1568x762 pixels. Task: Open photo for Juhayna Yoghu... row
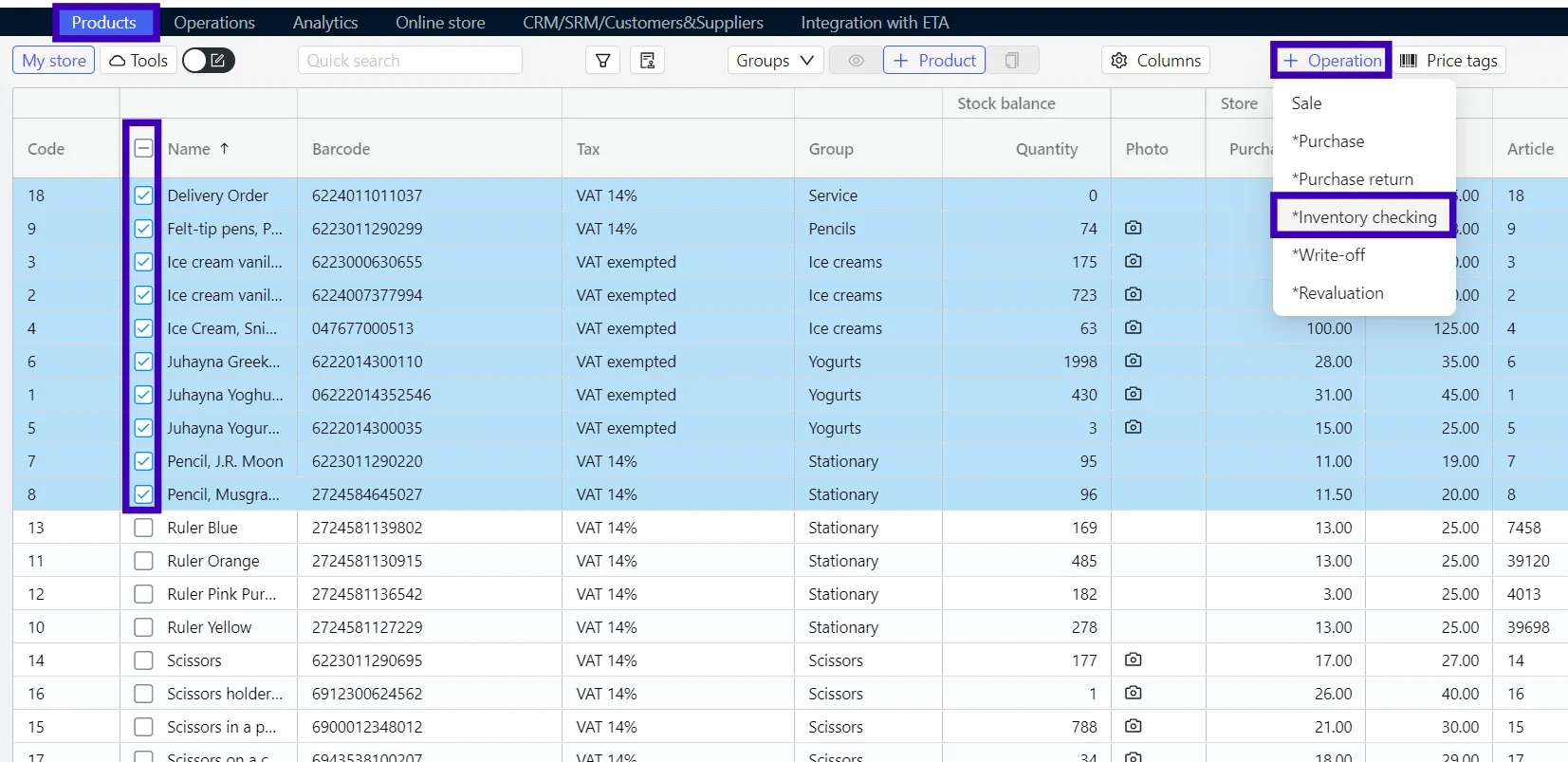point(1133,394)
